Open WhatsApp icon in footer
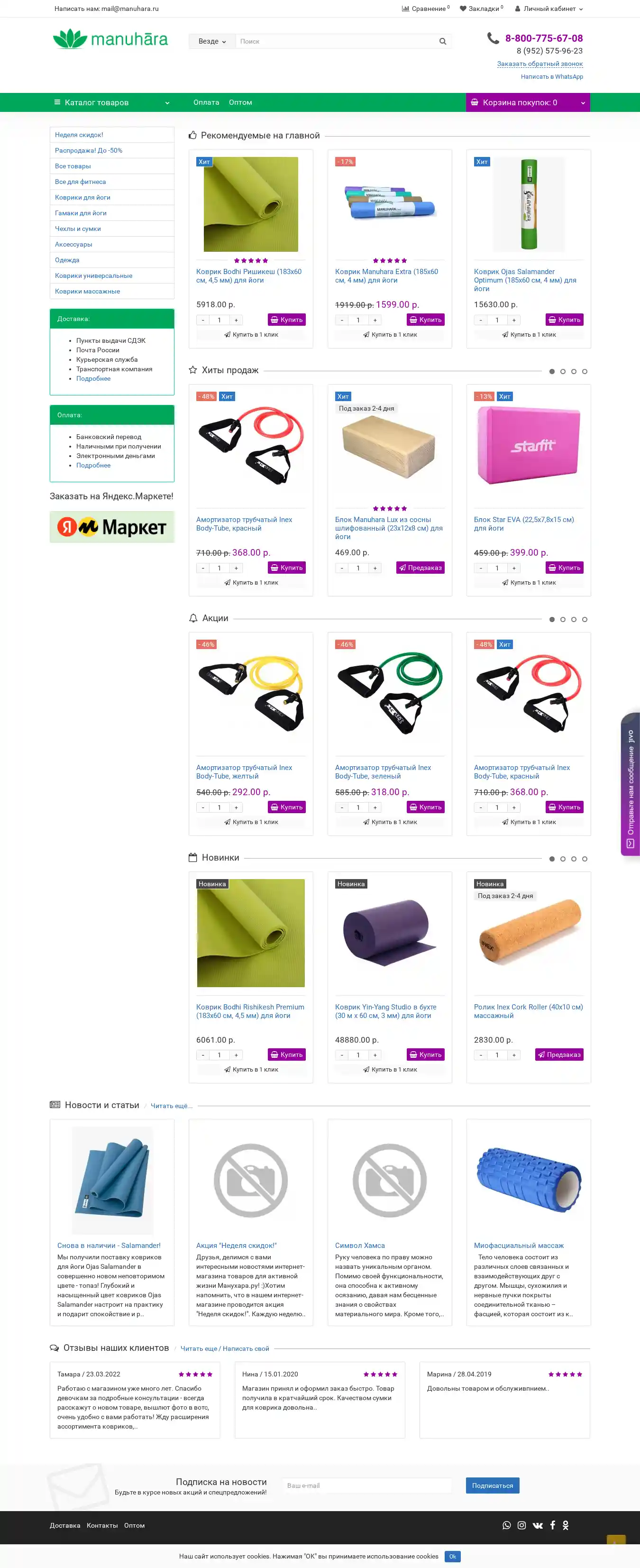The height and width of the screenshot is (1568, 640). click(507, 1525)
